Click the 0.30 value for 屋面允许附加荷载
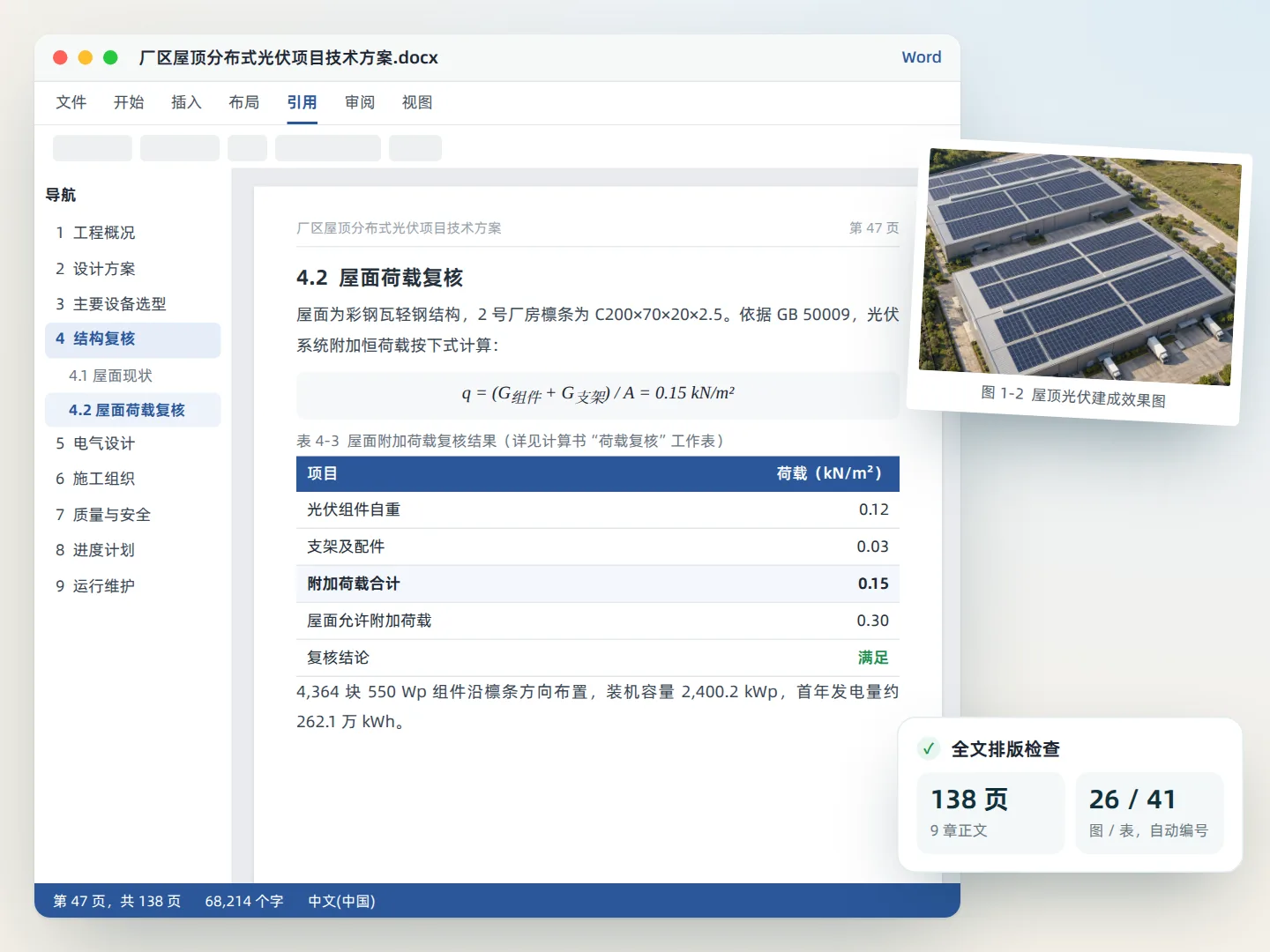This screenshot has height=952, width=1270. [x=873, y=621]
